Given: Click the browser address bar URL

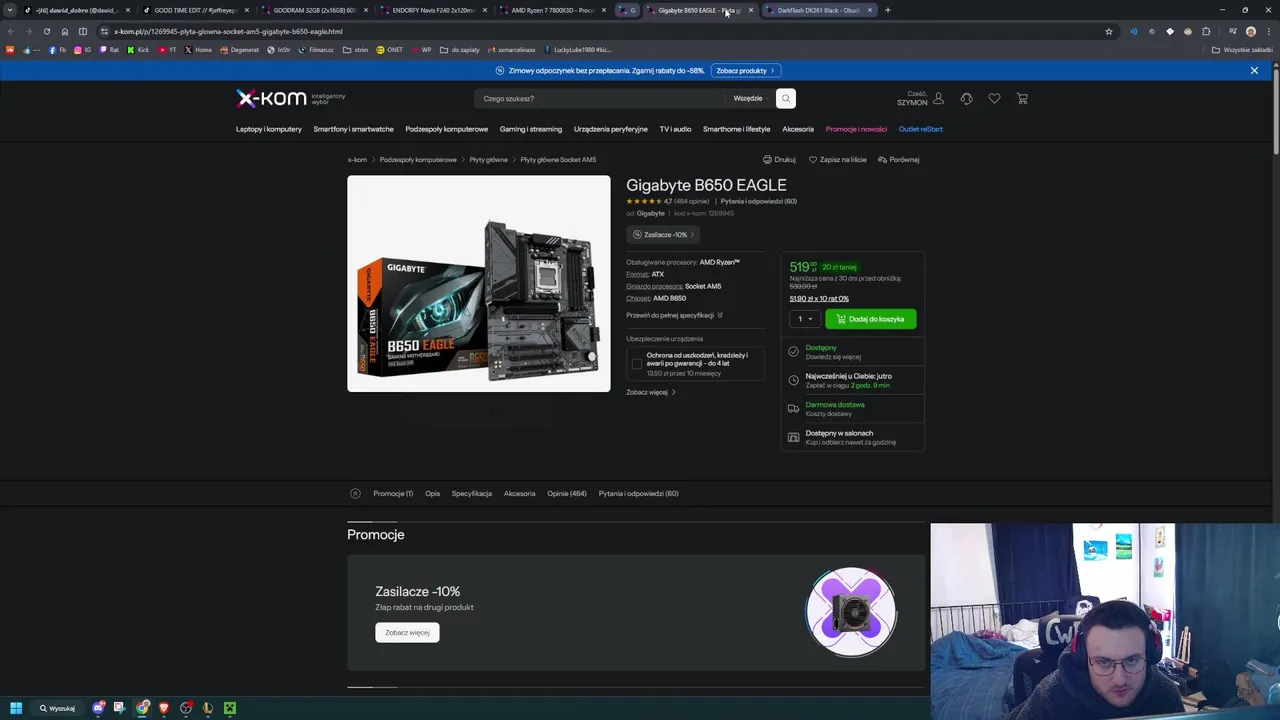Looking at the screenshot, I should (228, 31).
